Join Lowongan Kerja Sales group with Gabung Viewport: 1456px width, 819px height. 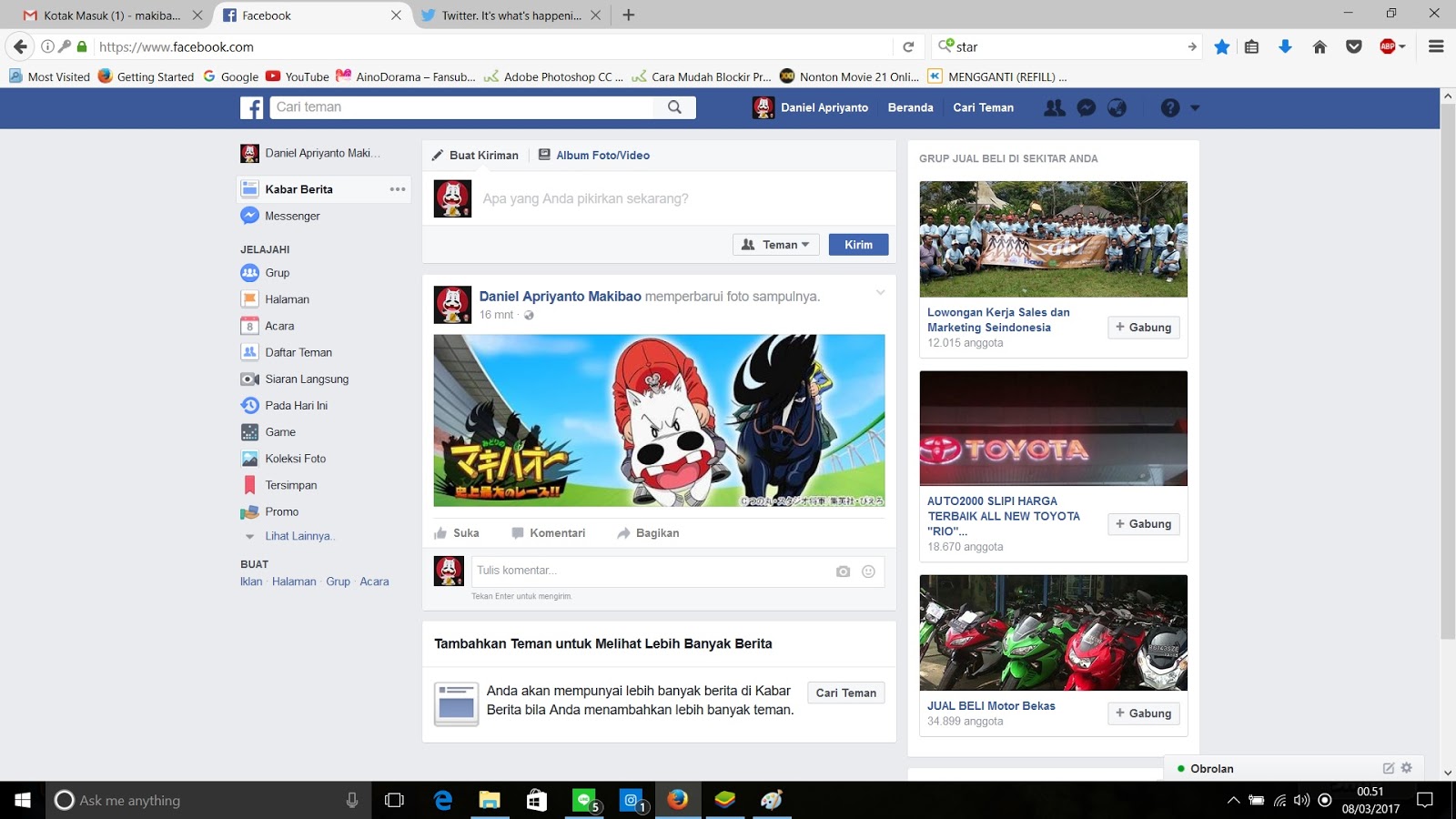pyautogui.click(x=1144, y=328)
